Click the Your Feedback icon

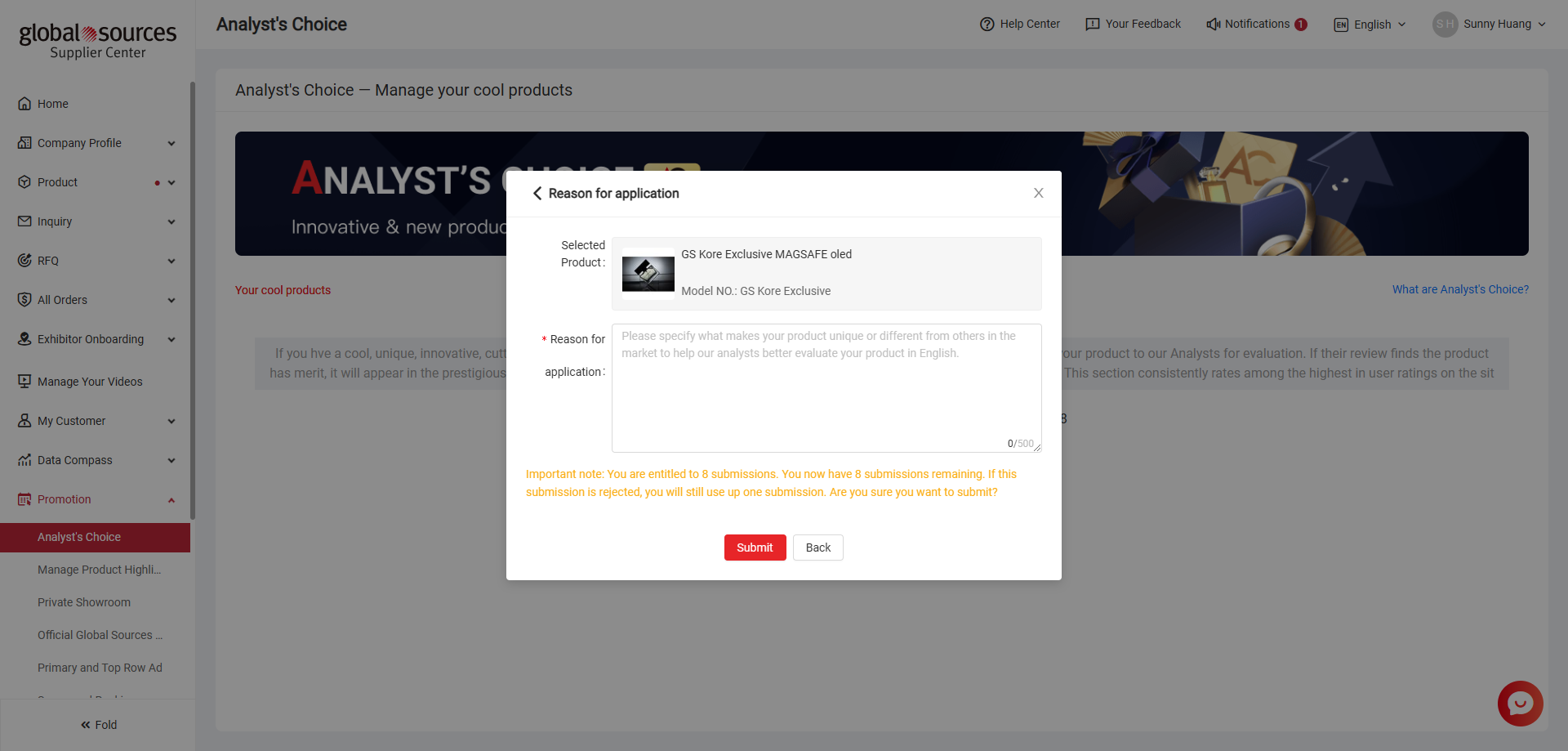pos(1092,25)
